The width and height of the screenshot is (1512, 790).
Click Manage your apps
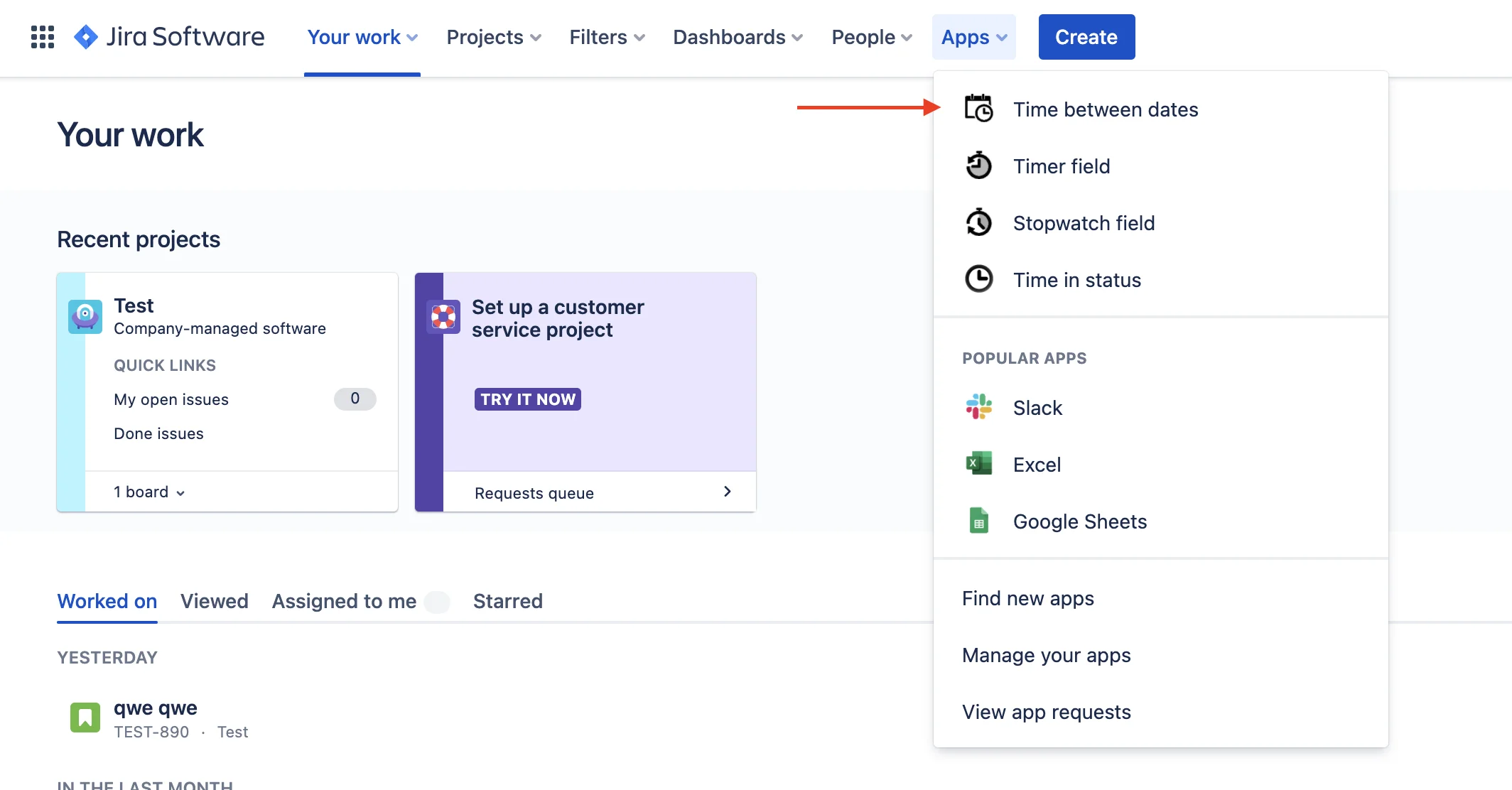pyautogui.click(x=1161, y=655)
